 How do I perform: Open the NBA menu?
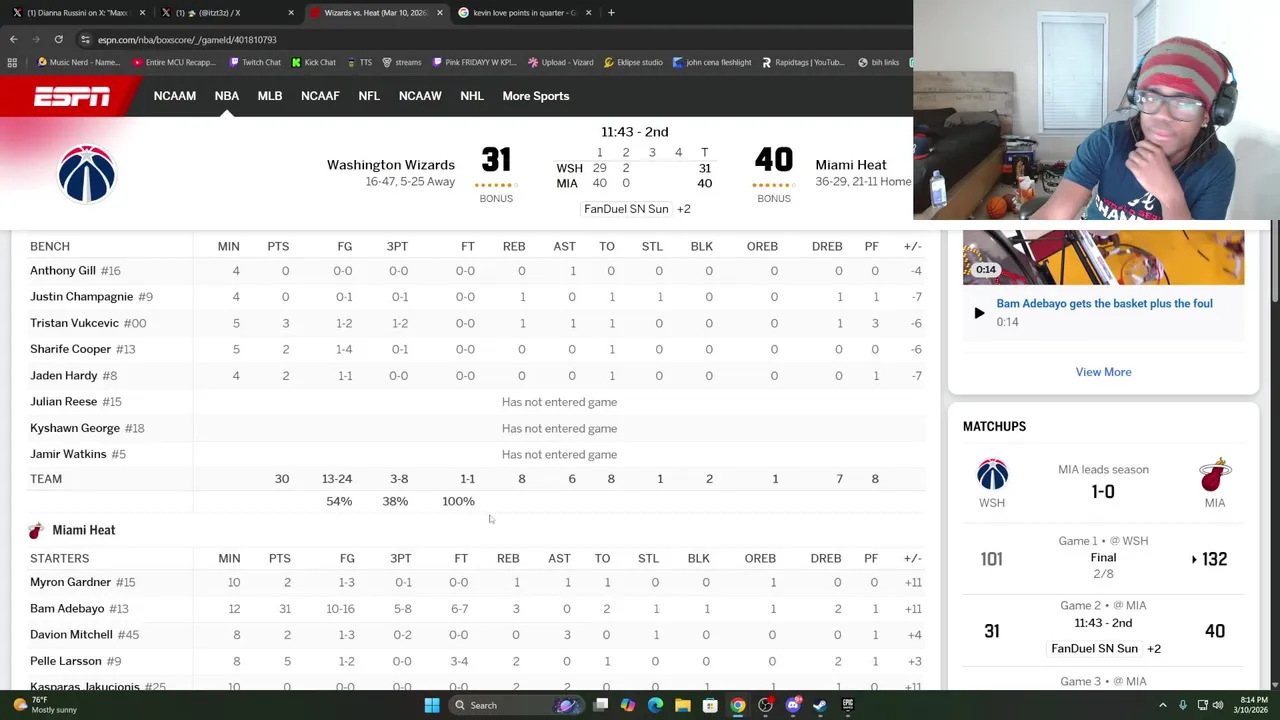coord(227,96)
